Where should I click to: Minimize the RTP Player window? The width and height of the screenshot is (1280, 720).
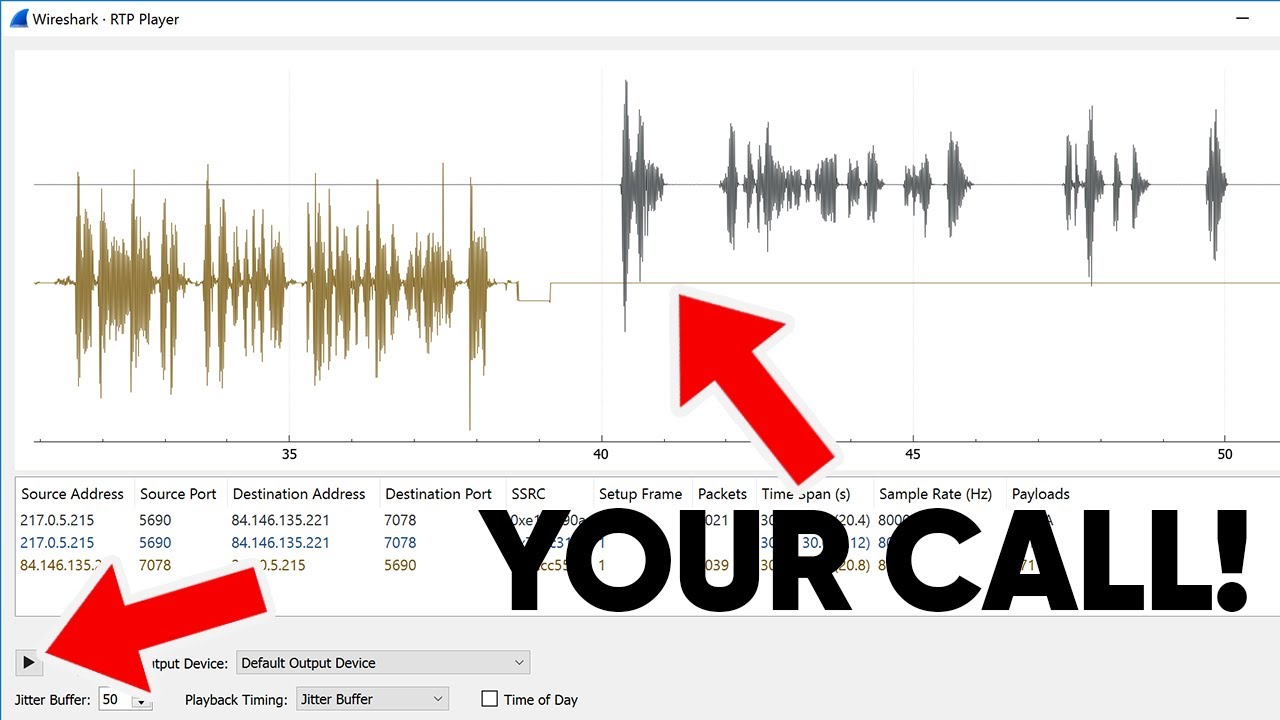[x=1243, y=18]
